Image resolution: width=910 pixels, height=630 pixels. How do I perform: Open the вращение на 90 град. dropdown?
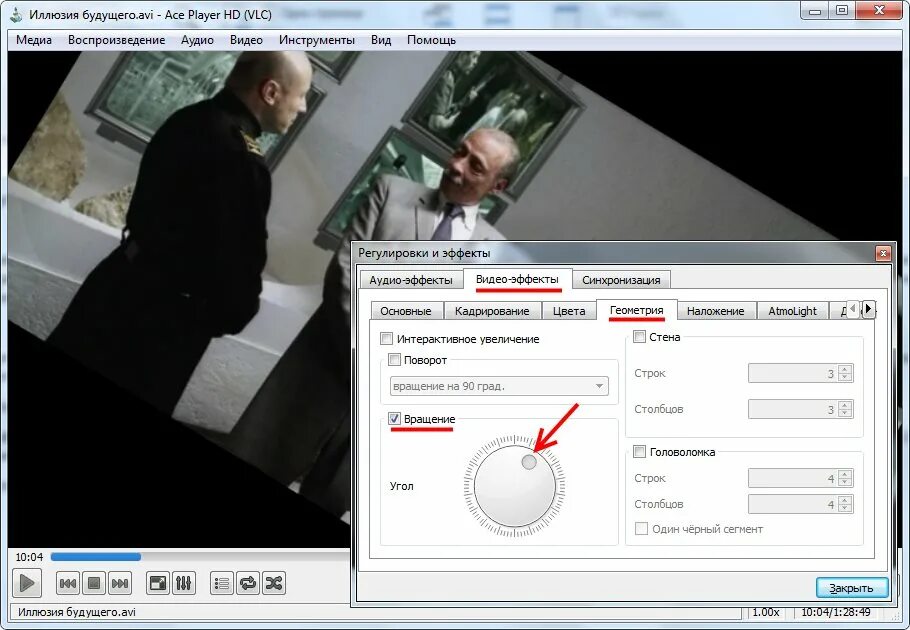pyautogui.click(x=499, y=386)
